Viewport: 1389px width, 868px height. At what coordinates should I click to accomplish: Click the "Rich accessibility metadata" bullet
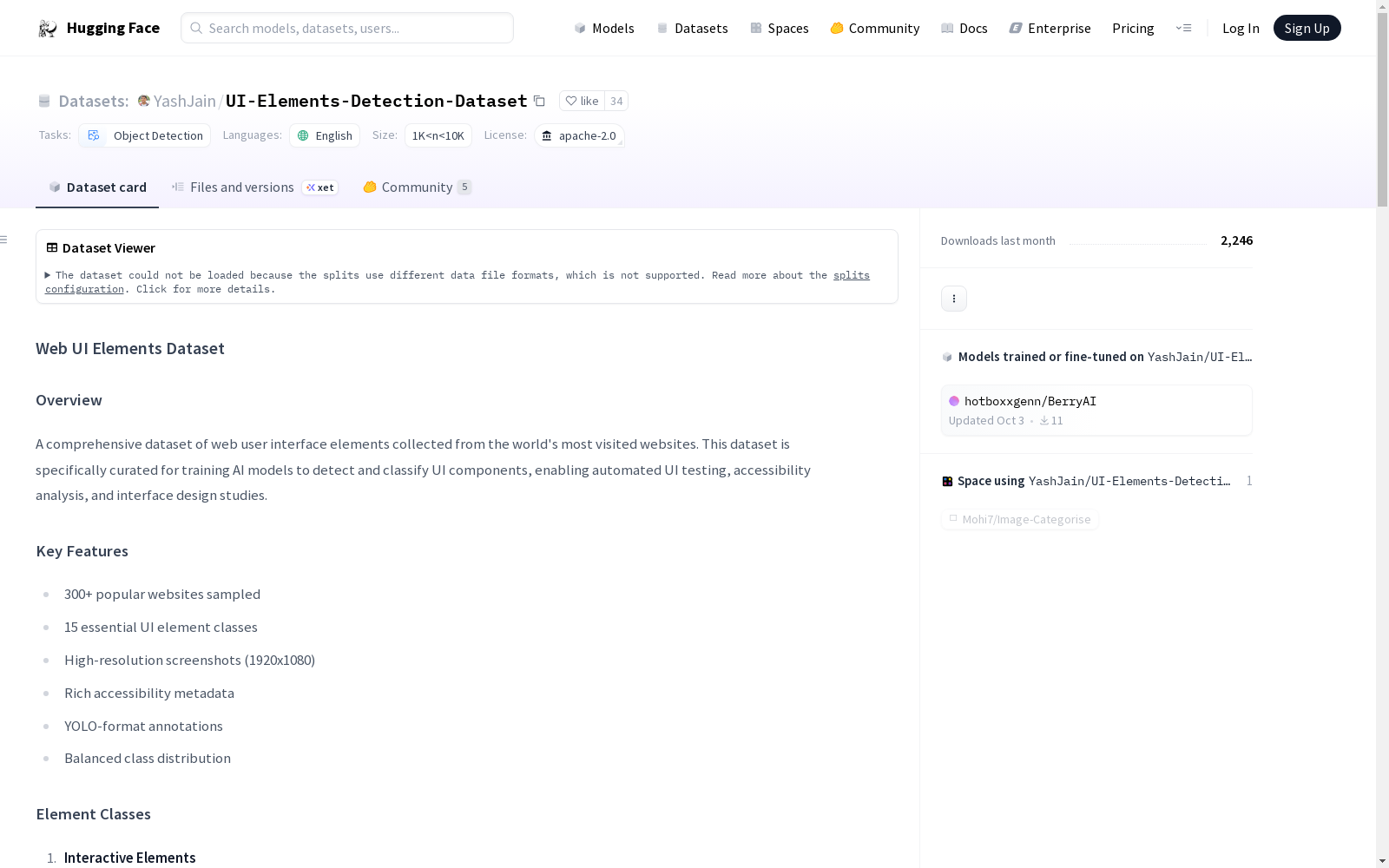pyautogui.click(x=149, y=693)
